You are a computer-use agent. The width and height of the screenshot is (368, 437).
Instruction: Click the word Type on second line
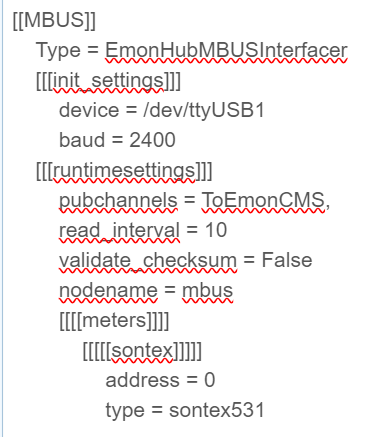[x=58, y=51]
